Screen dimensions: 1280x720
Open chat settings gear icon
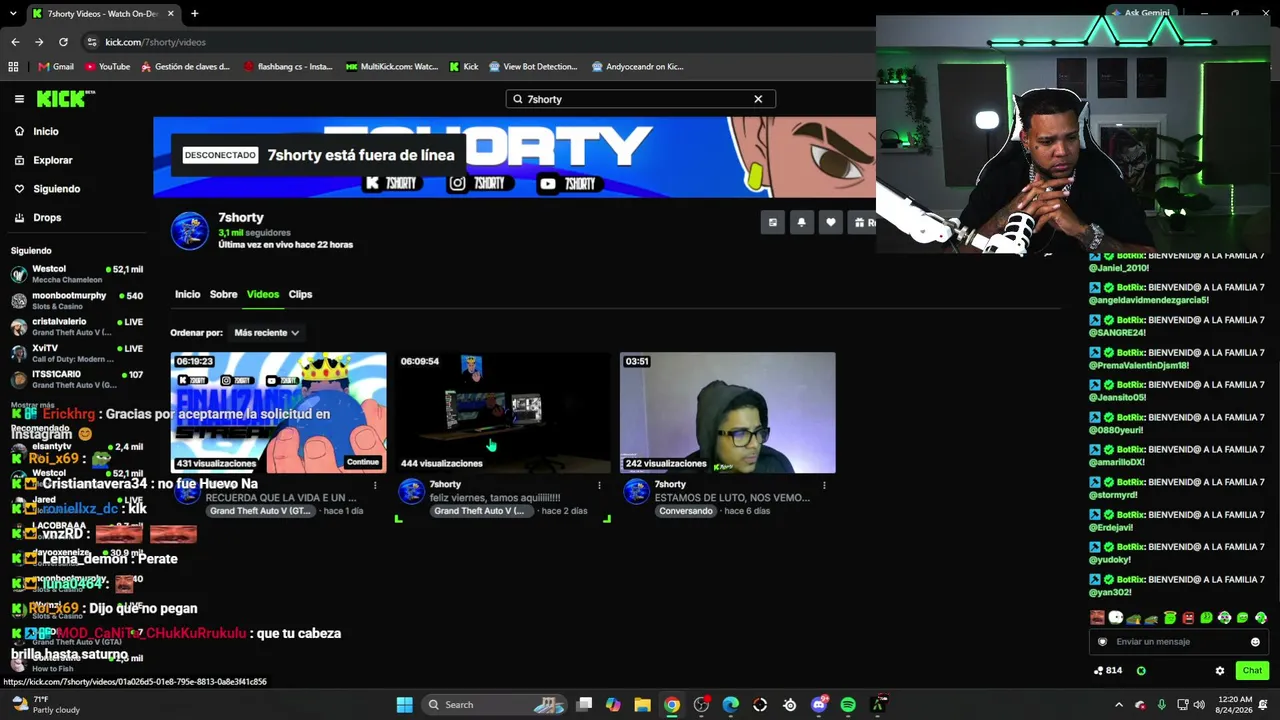pyautogui.click(x=1219, y=671)
